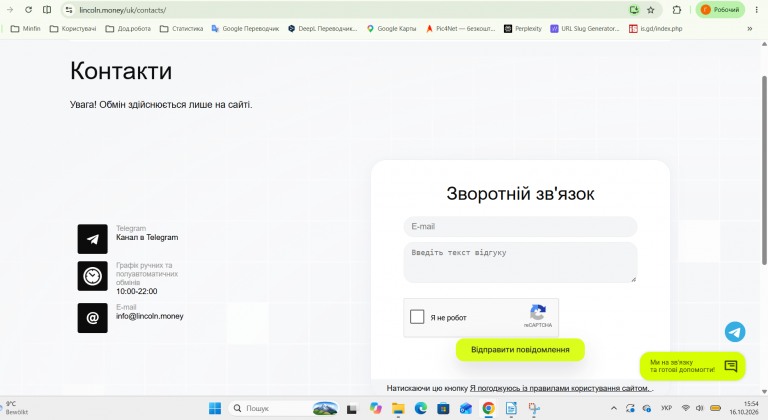Switch to Chrome in the taskbar

488,408
